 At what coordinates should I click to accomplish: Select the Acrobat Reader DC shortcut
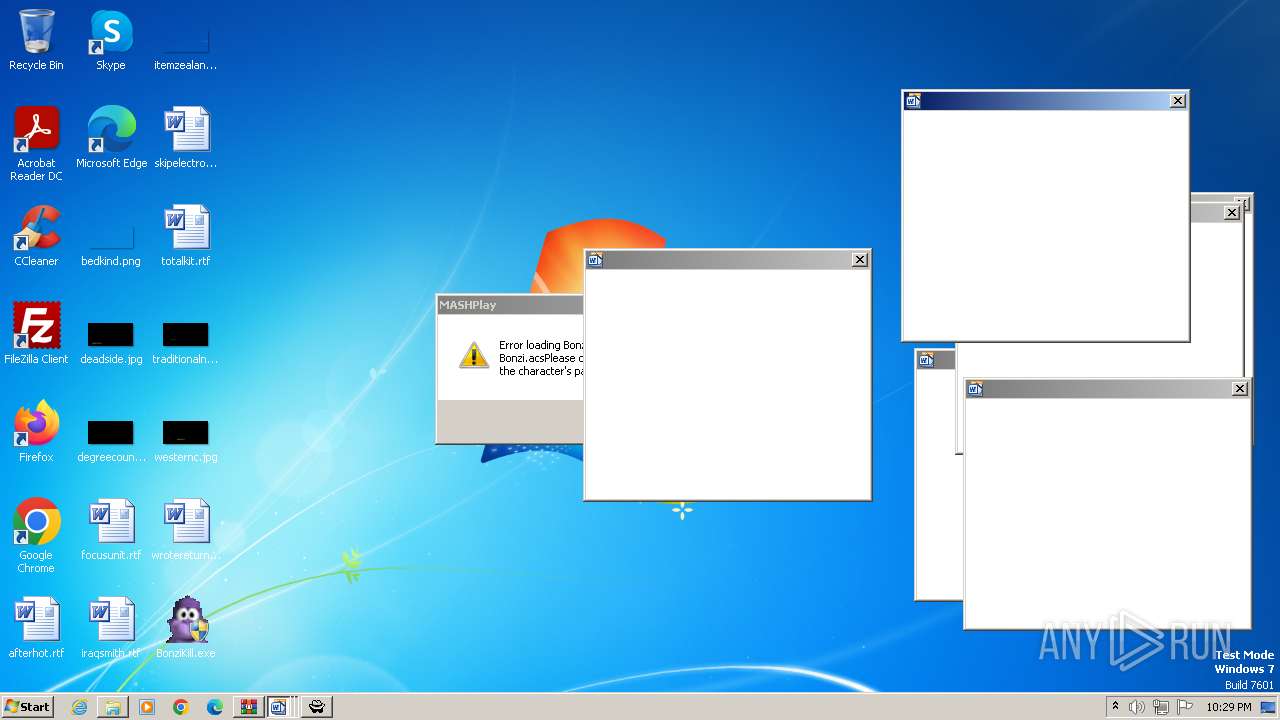pyautogui.click(x=36, y=144)
